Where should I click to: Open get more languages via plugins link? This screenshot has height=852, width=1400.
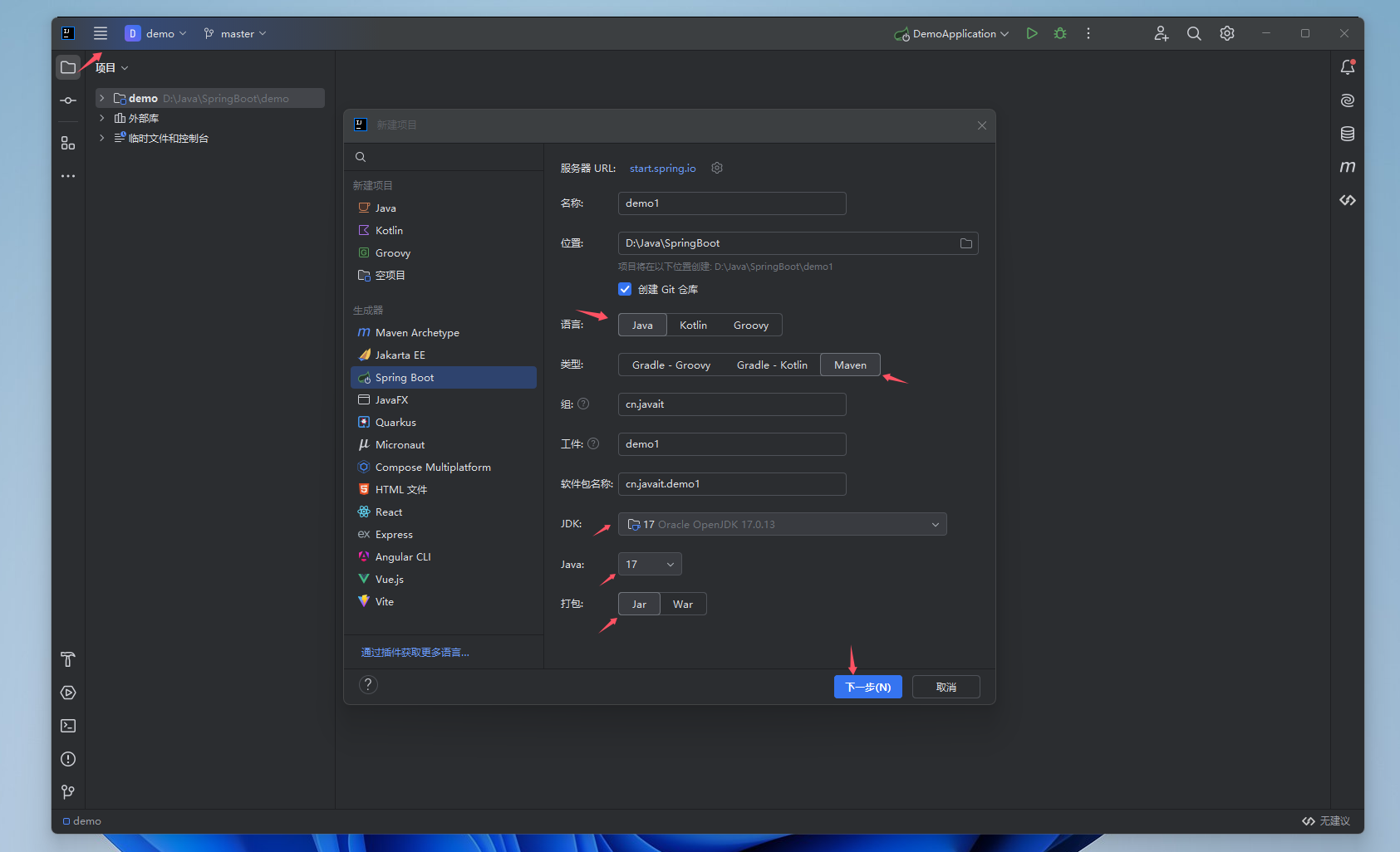point(415,652)
